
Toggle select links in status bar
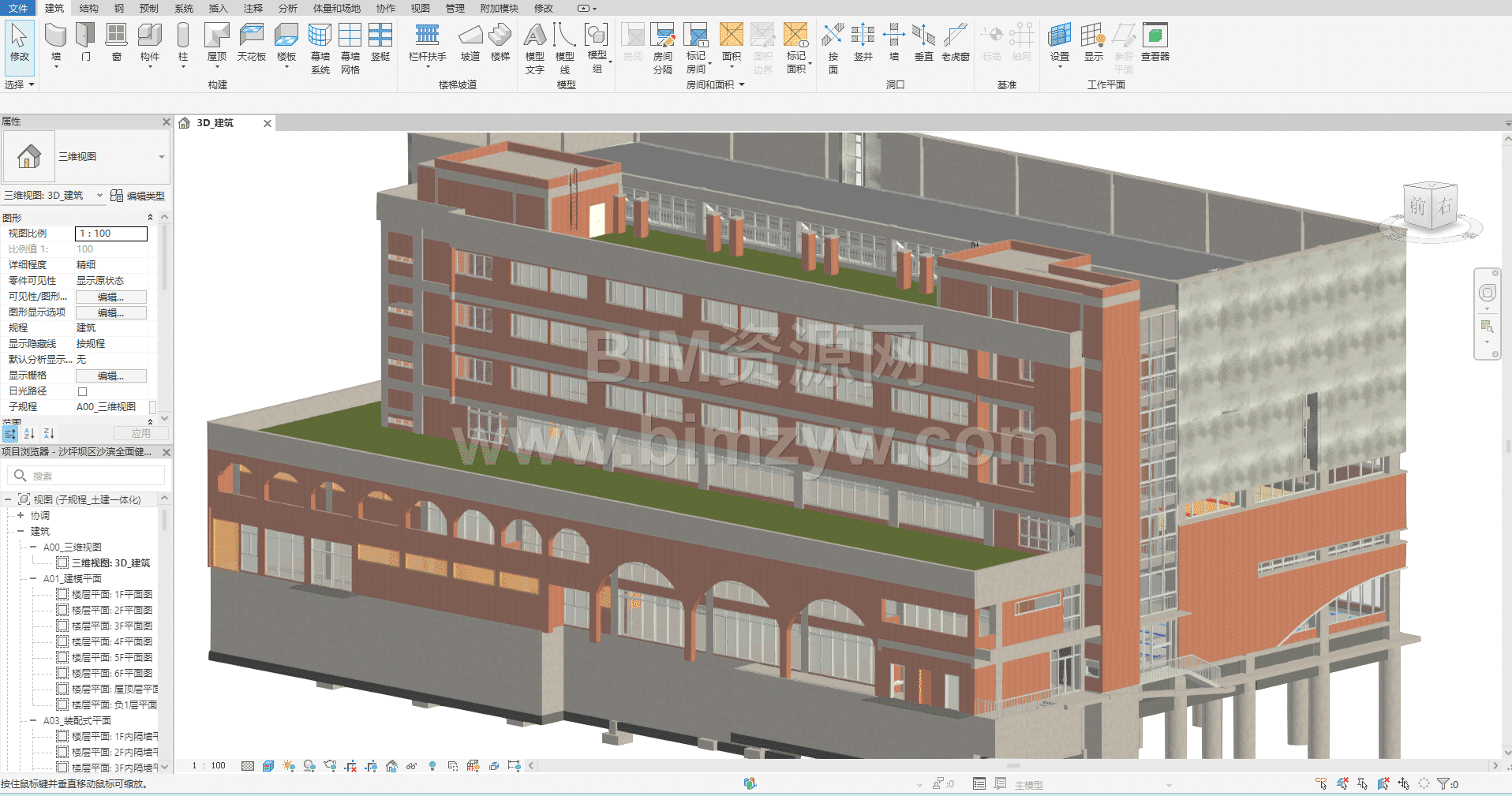(1322, 783)
